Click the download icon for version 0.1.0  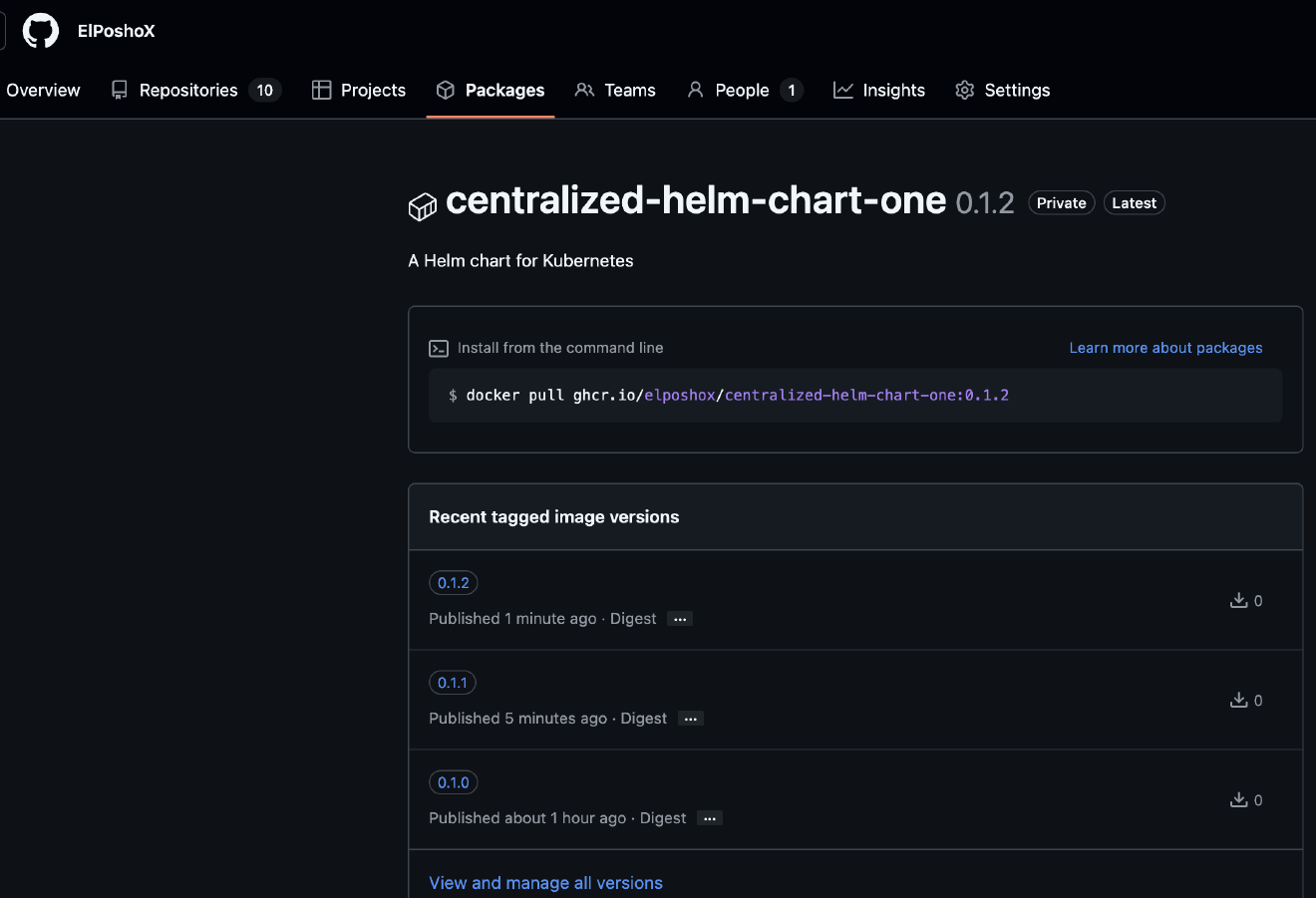point(1237,799)
